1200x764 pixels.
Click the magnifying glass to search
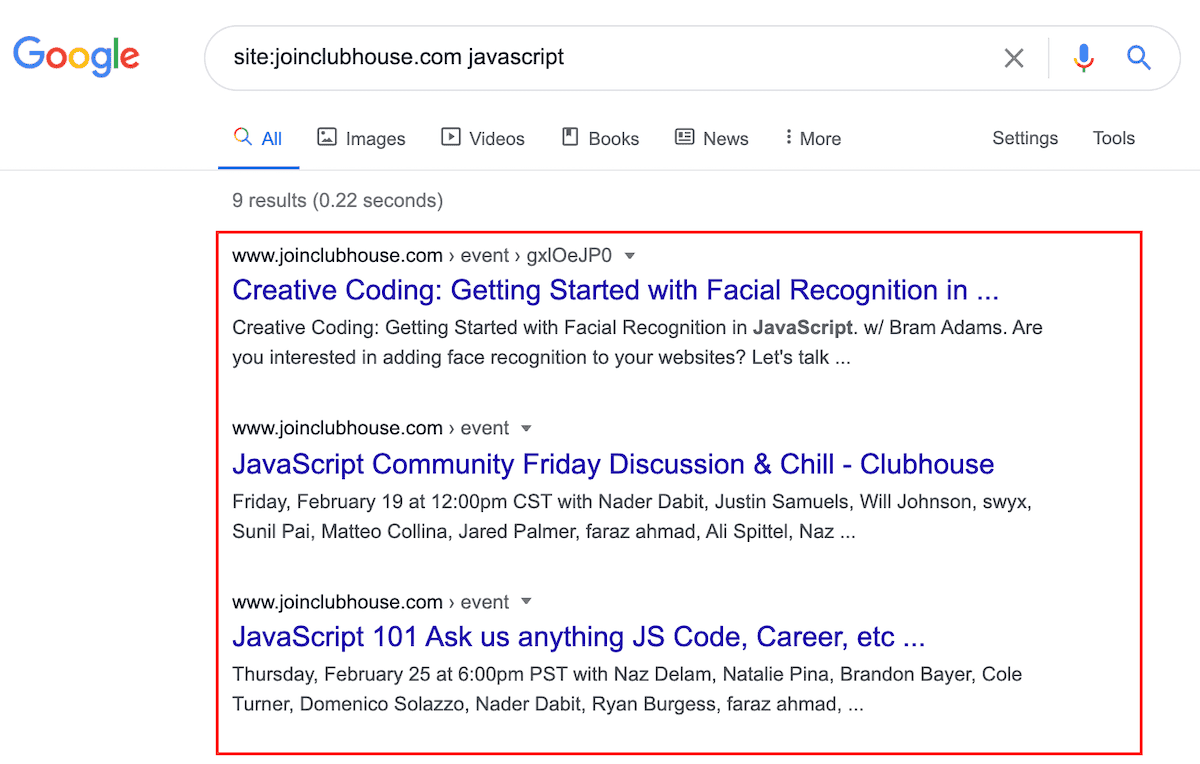point(1139,58)
